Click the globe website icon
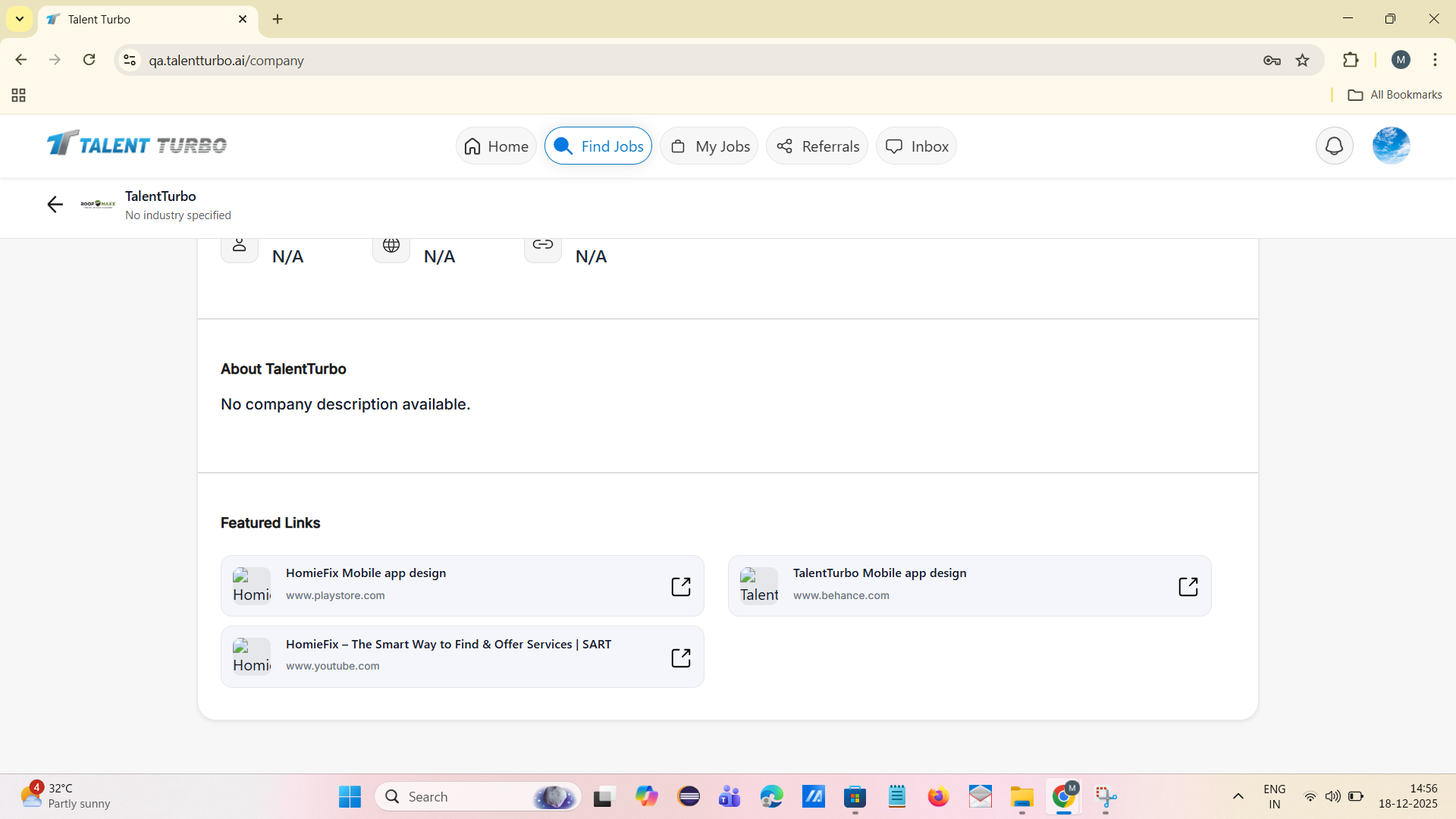 point(391,245)
